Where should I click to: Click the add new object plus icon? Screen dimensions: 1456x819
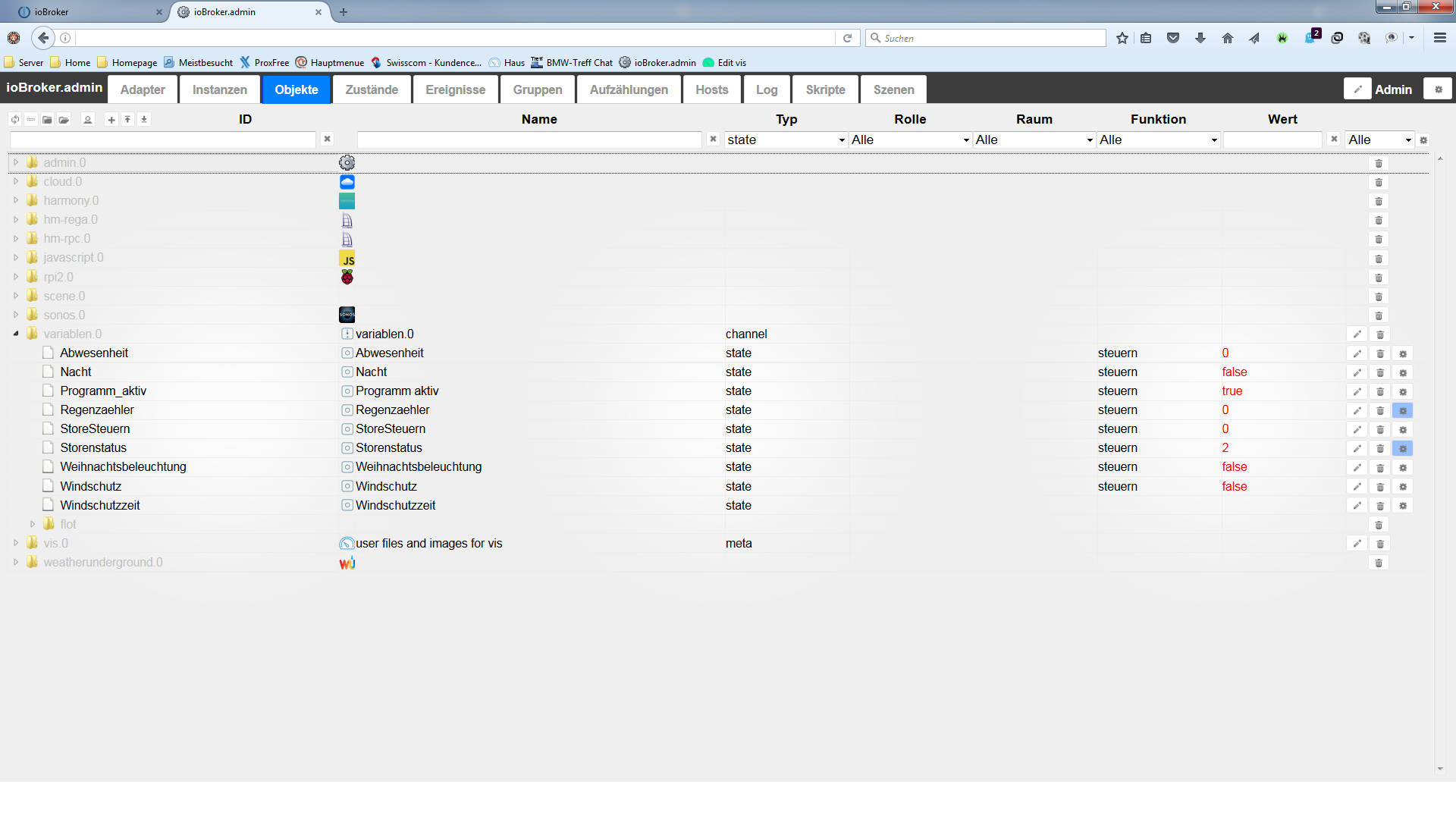pyautogui.click(x=111, y=120)
